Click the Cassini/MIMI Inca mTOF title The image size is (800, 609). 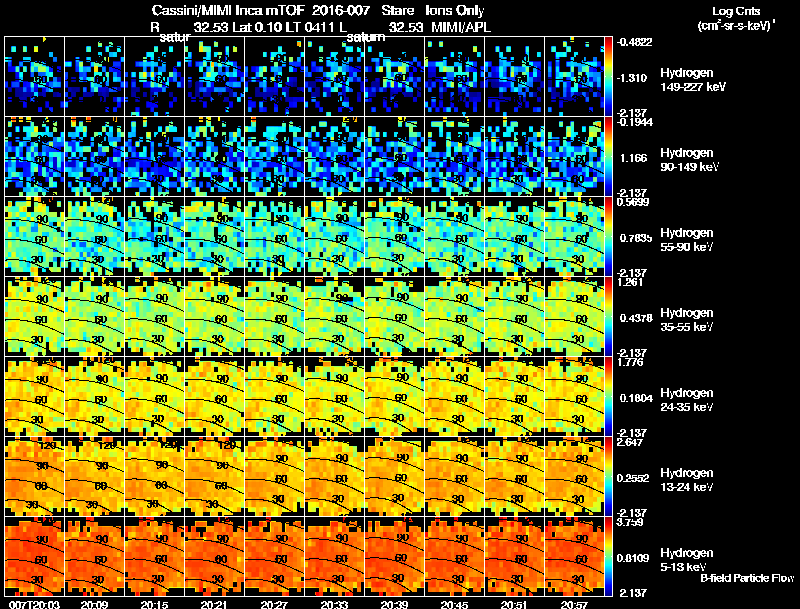(228, 10)
